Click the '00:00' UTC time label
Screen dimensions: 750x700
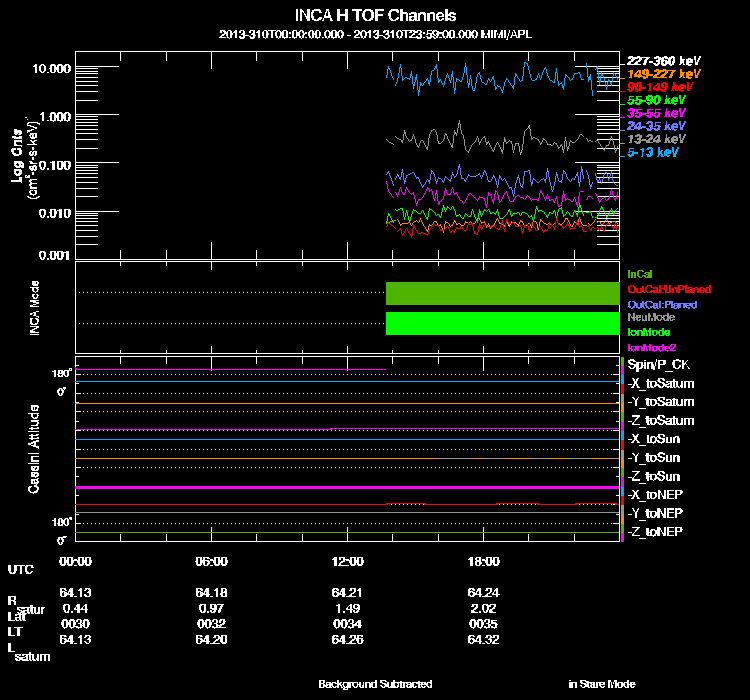point(76,561)
